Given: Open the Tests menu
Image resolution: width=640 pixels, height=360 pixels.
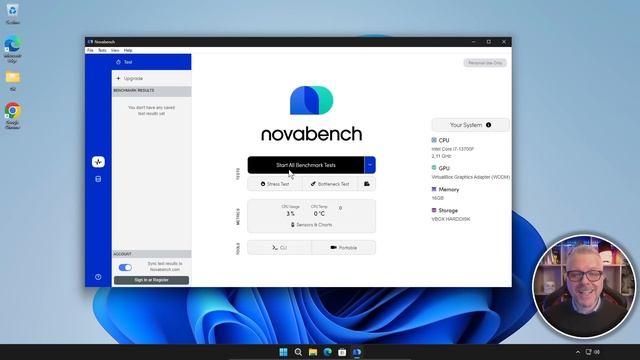Looking at the screenshot, I should pos(102,50).
